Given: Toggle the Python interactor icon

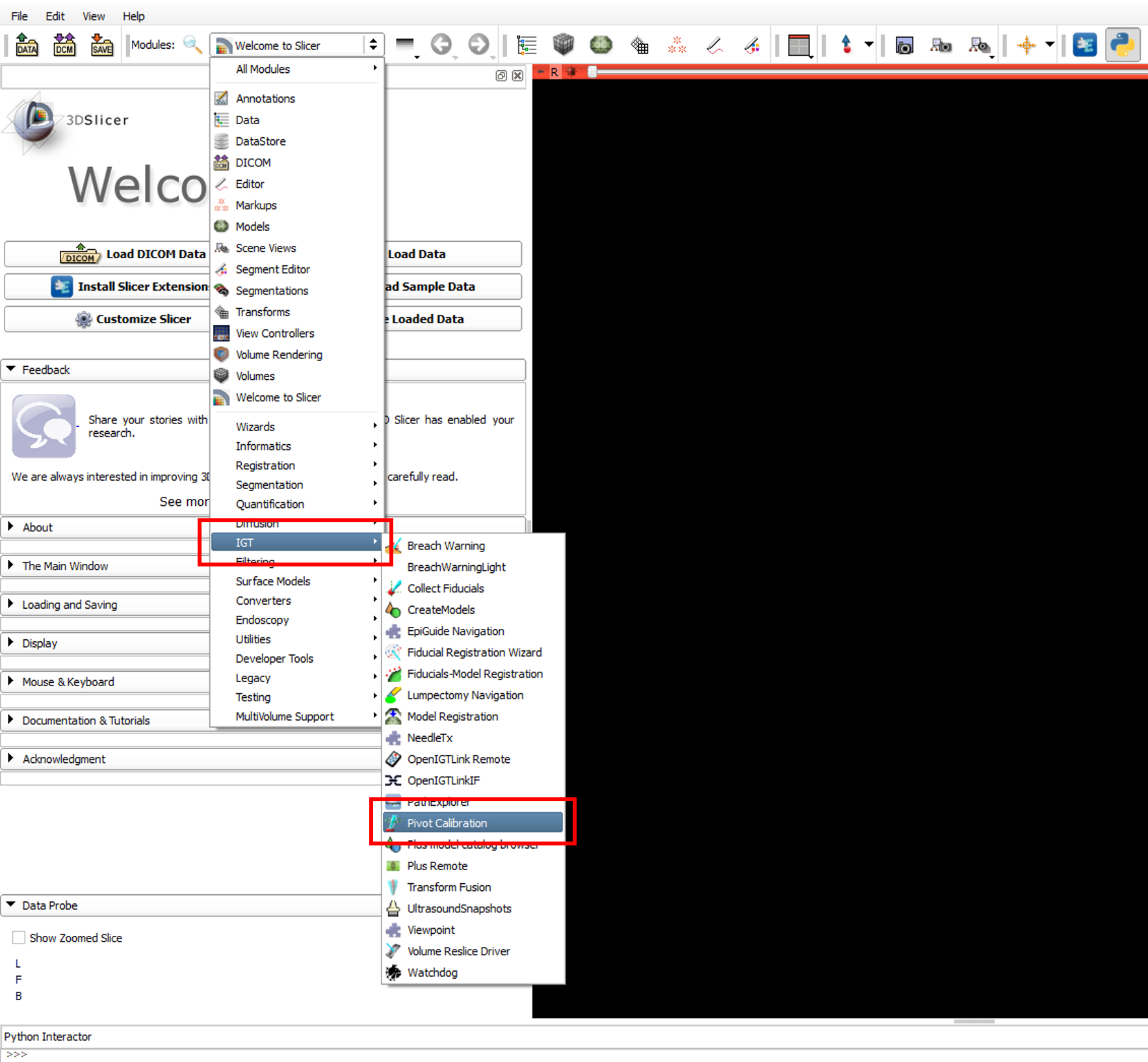Looking at the screenshot, I should (x=1123, y=45).
